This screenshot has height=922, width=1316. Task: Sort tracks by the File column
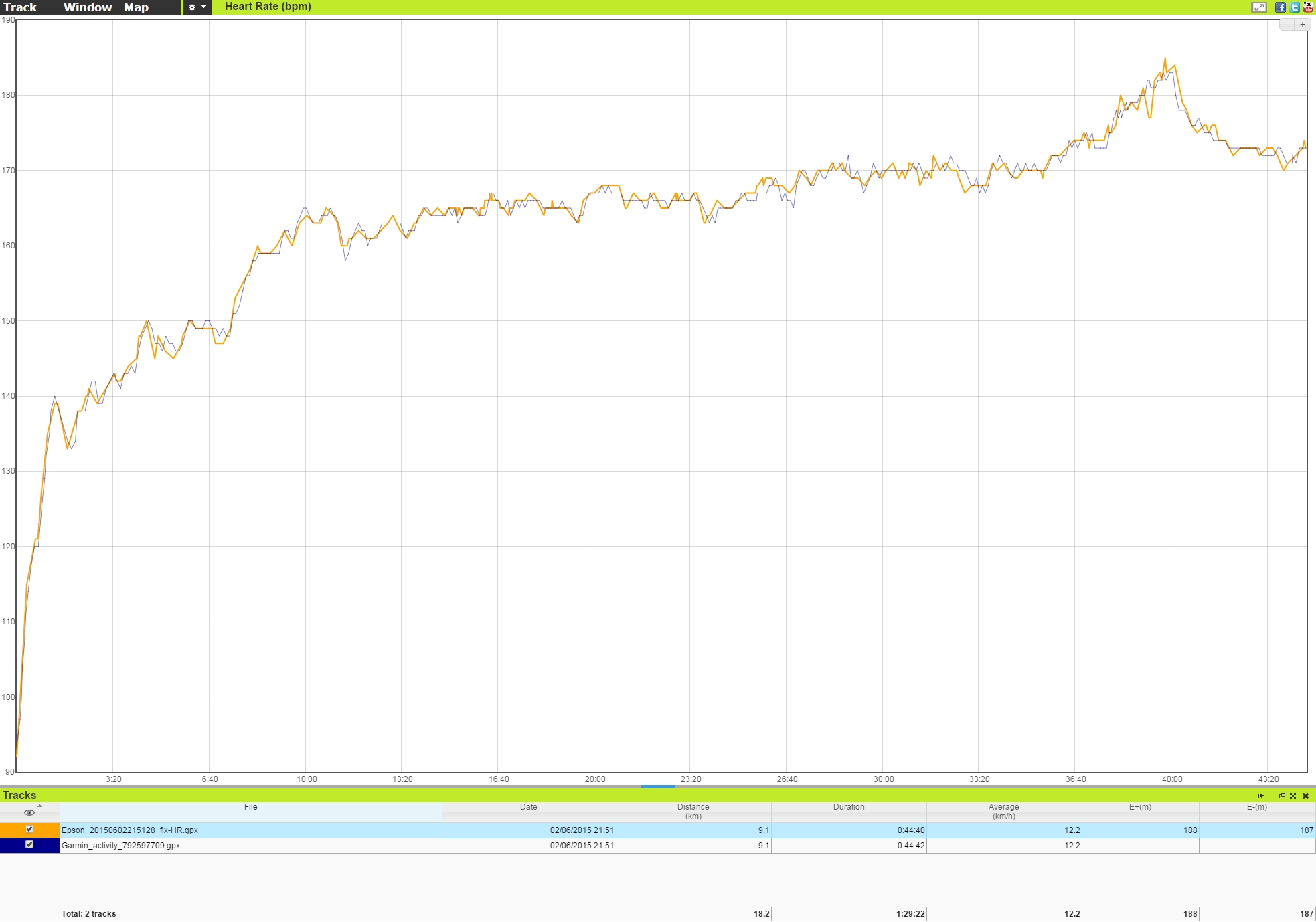pyautogui.click(x=250, y=807)
